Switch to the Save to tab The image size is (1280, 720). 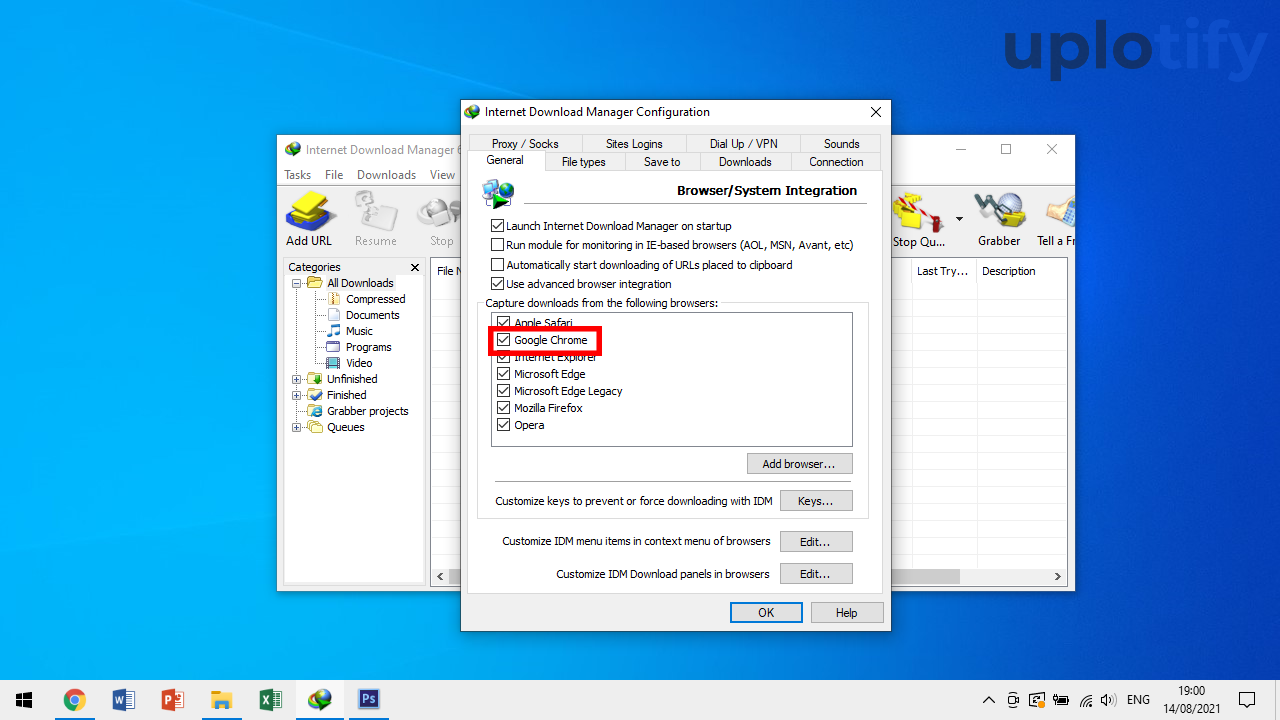662,162
